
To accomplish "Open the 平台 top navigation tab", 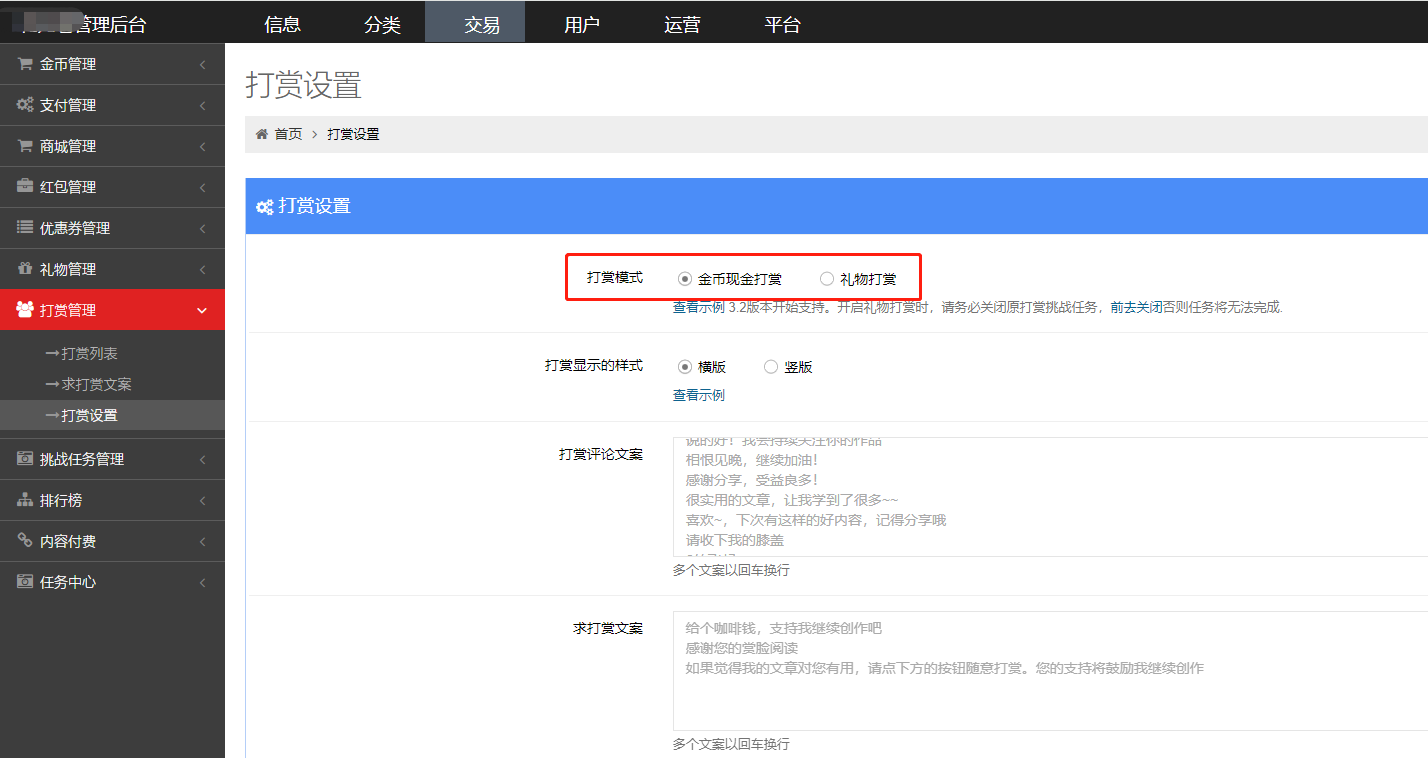I will (x=782, y=25).
